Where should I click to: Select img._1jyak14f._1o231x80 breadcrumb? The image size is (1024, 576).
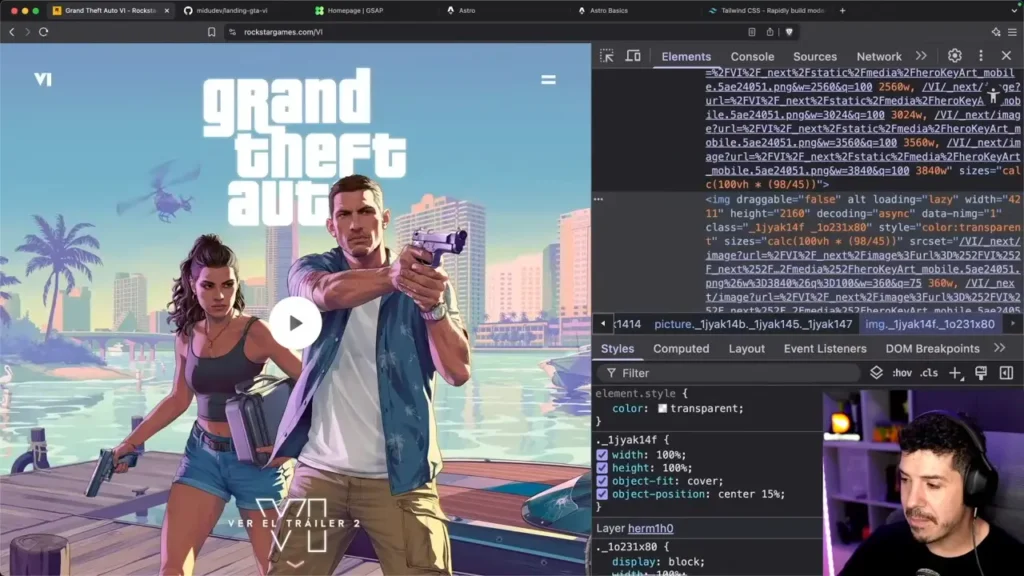point(930,324)
